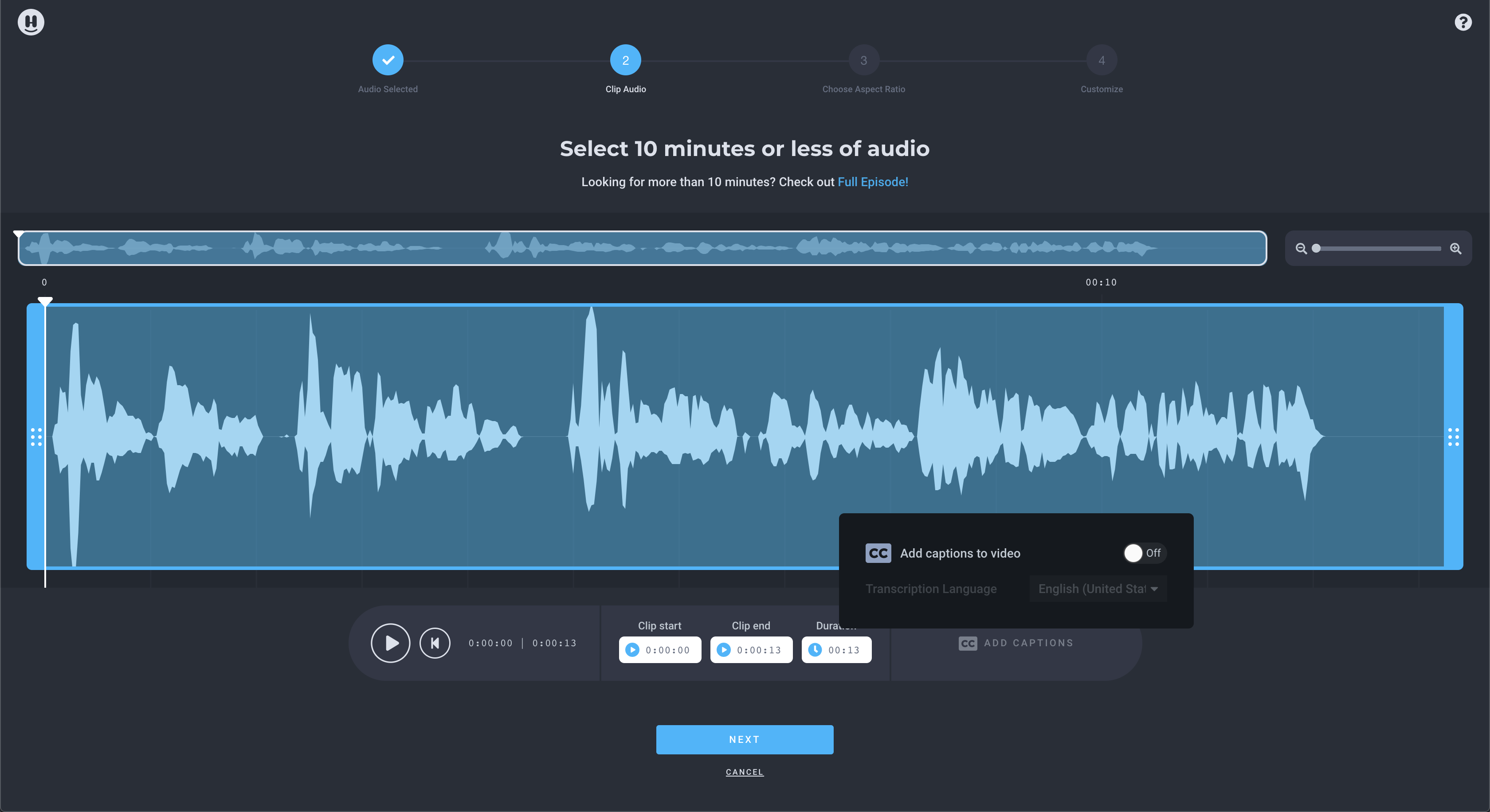Click the Headliner logo

pyautogui.click(x=31, y=22)
